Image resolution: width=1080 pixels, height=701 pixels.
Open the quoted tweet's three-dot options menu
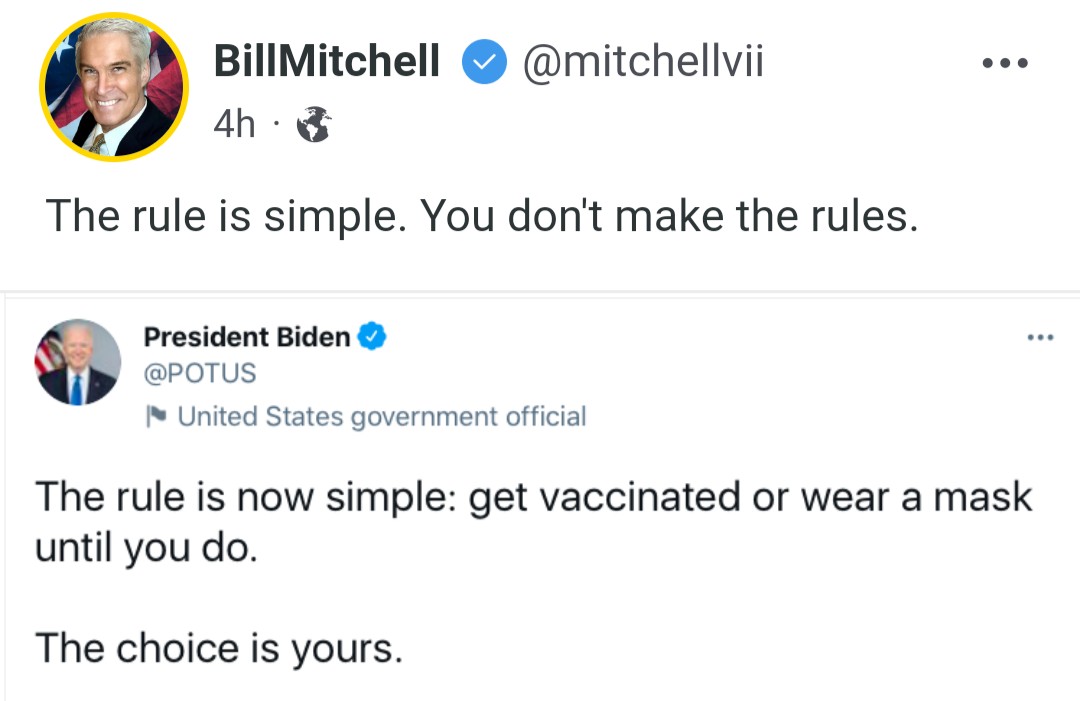[1040, 337]
